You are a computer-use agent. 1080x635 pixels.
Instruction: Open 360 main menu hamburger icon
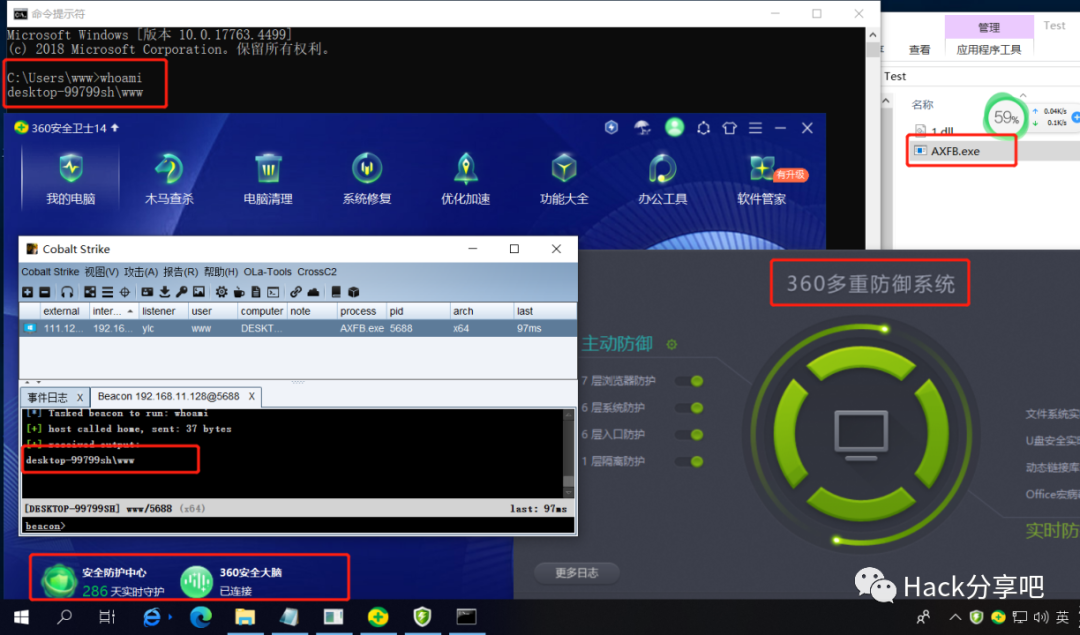(756, 128)
